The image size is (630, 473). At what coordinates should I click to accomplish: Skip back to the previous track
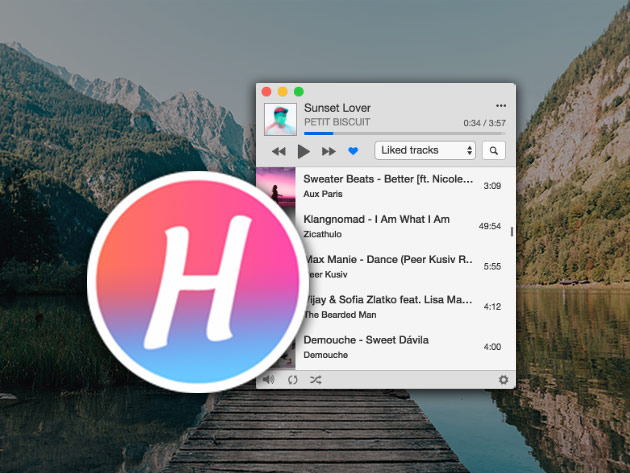point(279,151)
